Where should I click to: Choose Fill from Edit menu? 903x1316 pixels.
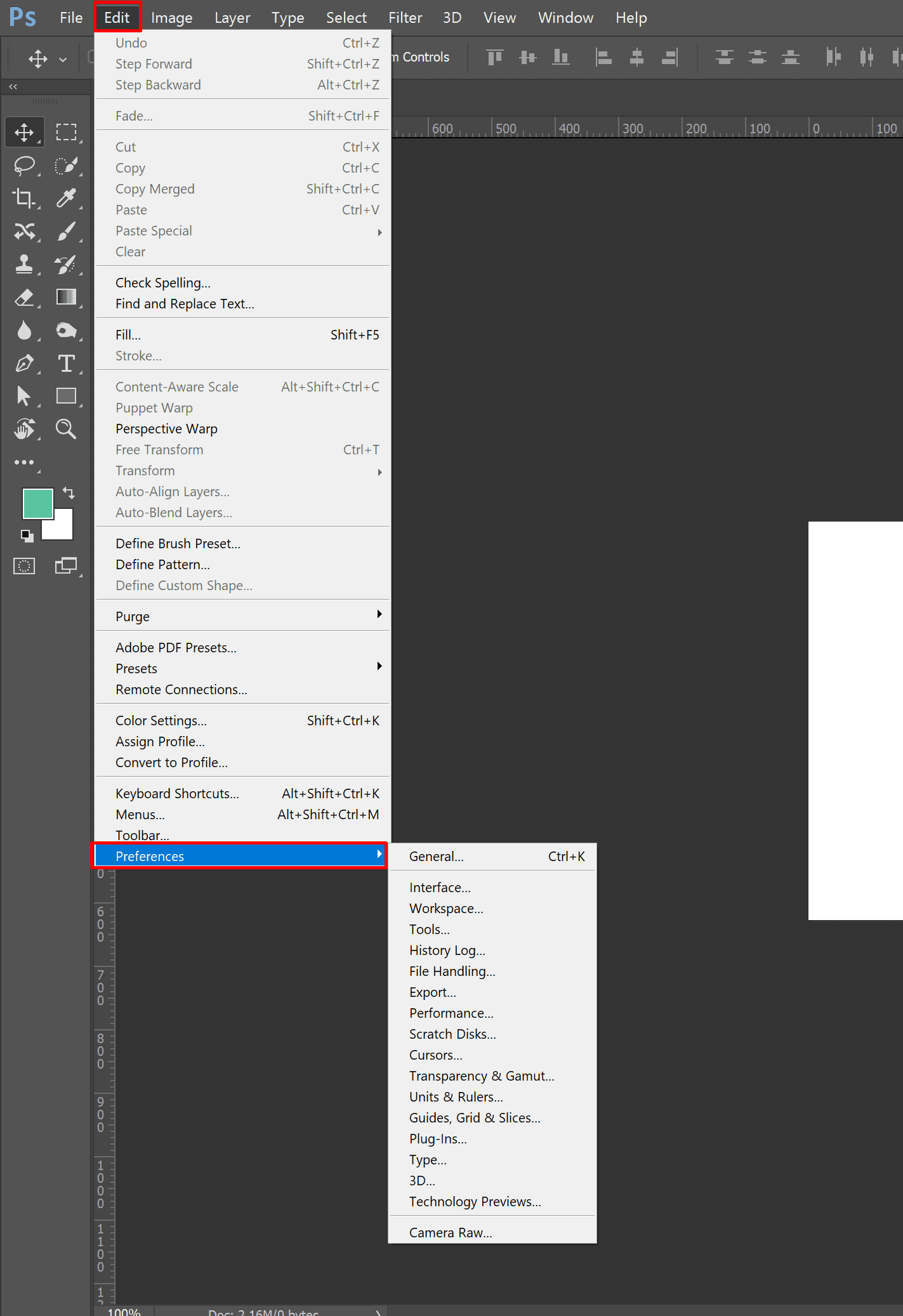(x=242, y=335)
